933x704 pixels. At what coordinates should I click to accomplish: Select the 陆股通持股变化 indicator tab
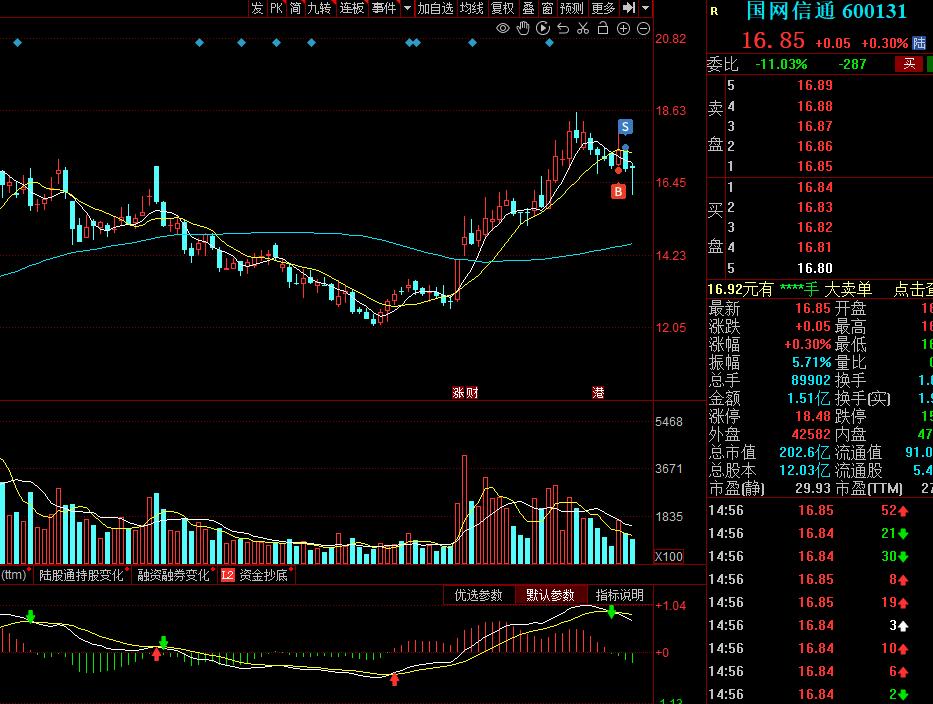pyautogui.click(x=81, y=575)
